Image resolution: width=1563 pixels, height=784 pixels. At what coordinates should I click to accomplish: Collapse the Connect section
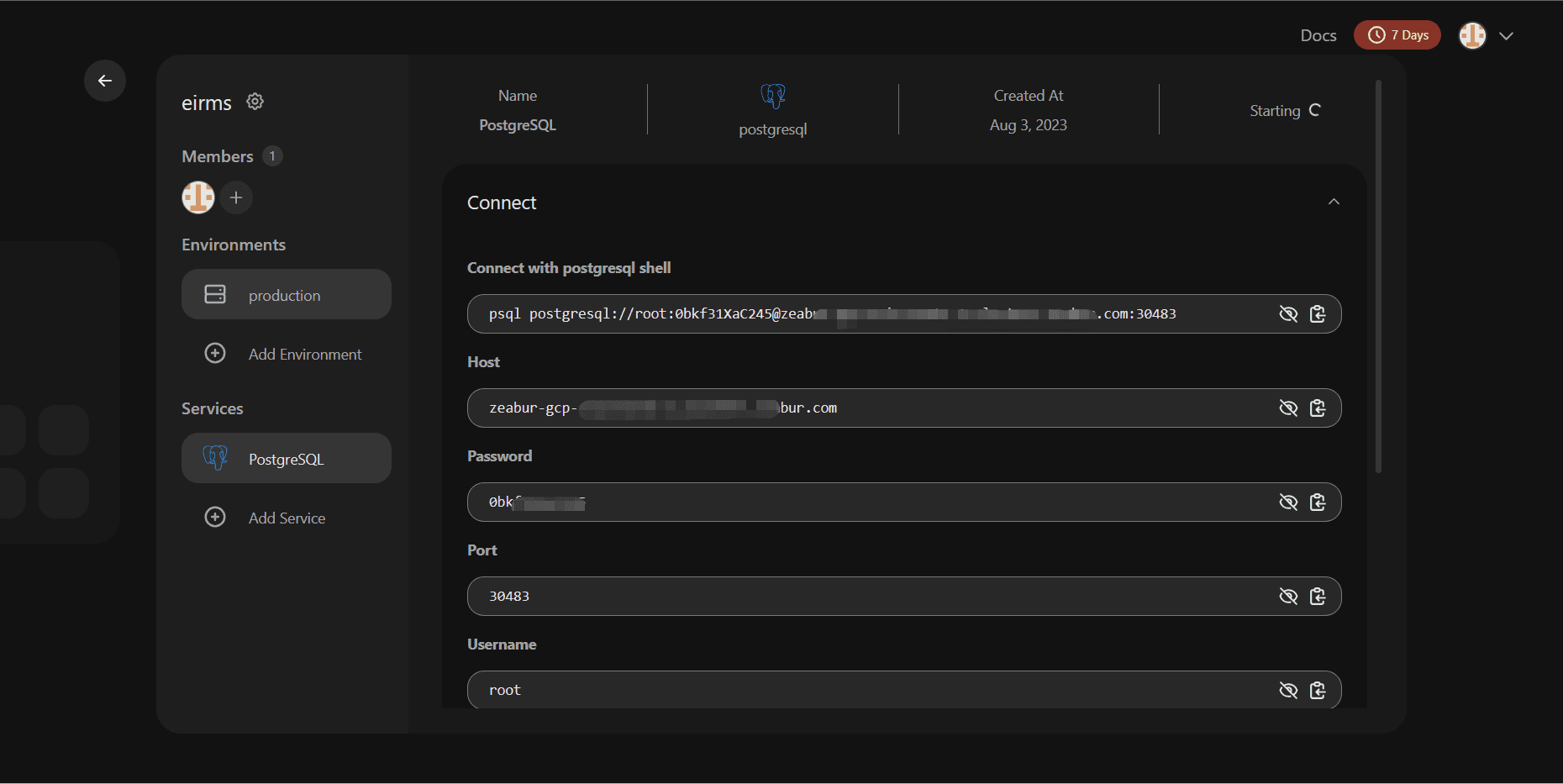[x=1334, y=202]
